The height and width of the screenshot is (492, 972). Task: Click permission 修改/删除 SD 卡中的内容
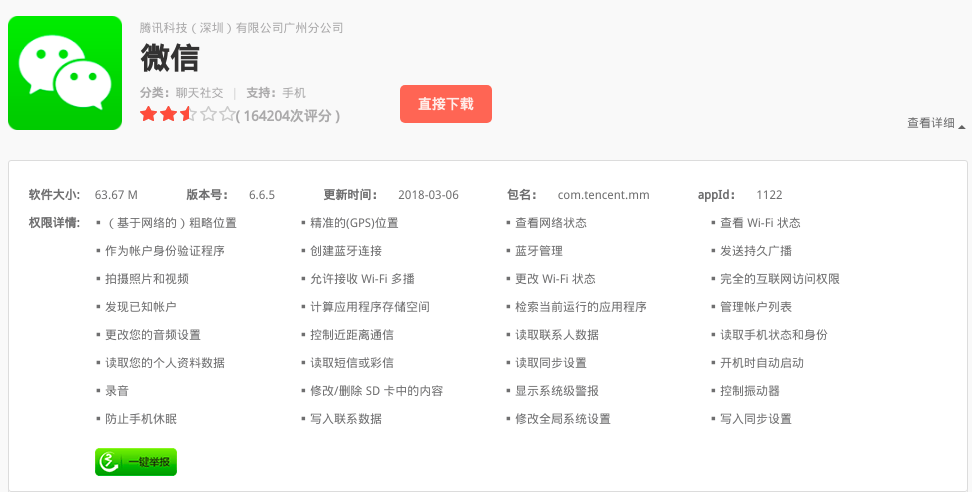coord(376,391)
